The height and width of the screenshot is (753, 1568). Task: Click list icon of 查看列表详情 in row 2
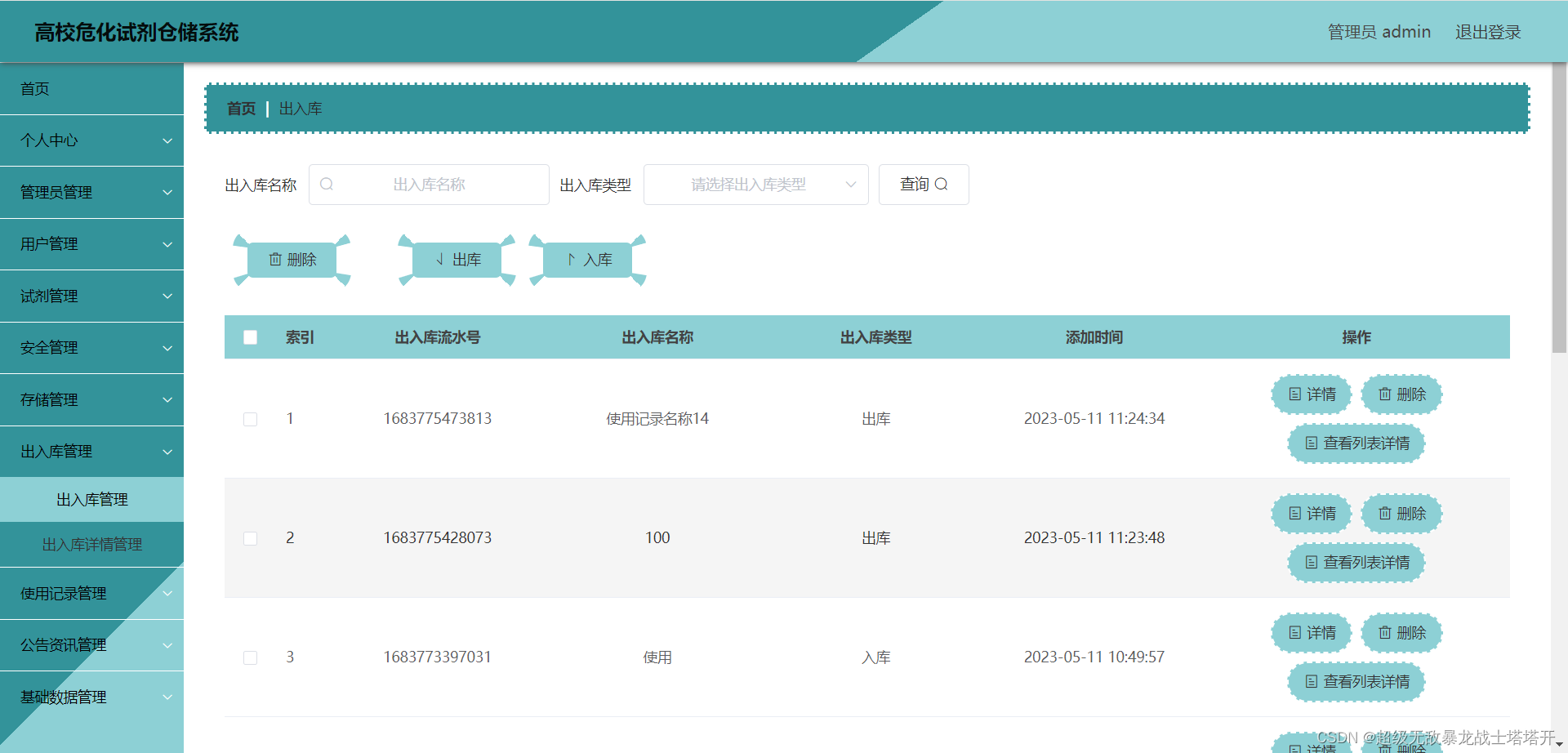click(1312, 563)
